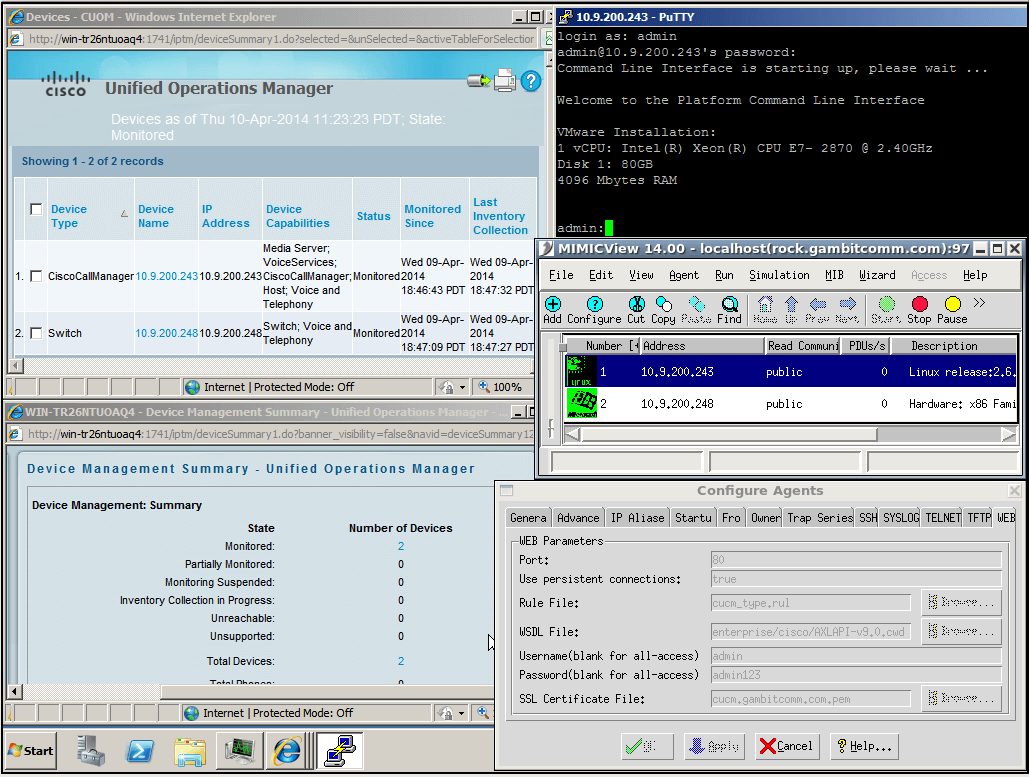The width and height of the screenshot is (1029, 777).
Task: Tick the checkbox for the CiscoCallManager row
Action: (36, 276)
